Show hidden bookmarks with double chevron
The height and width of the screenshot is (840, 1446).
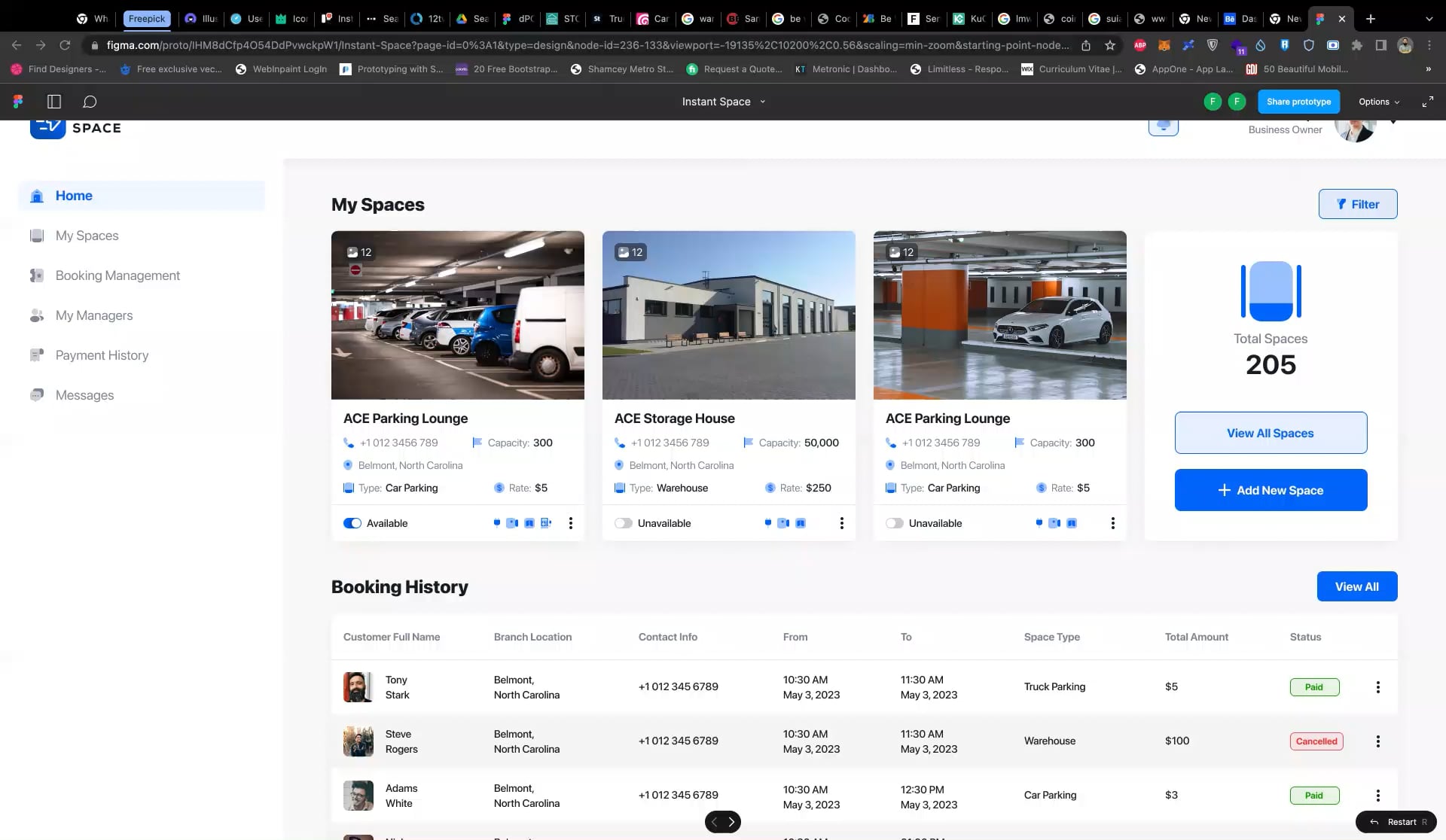pyautogui.click(x=1428, y=69)
